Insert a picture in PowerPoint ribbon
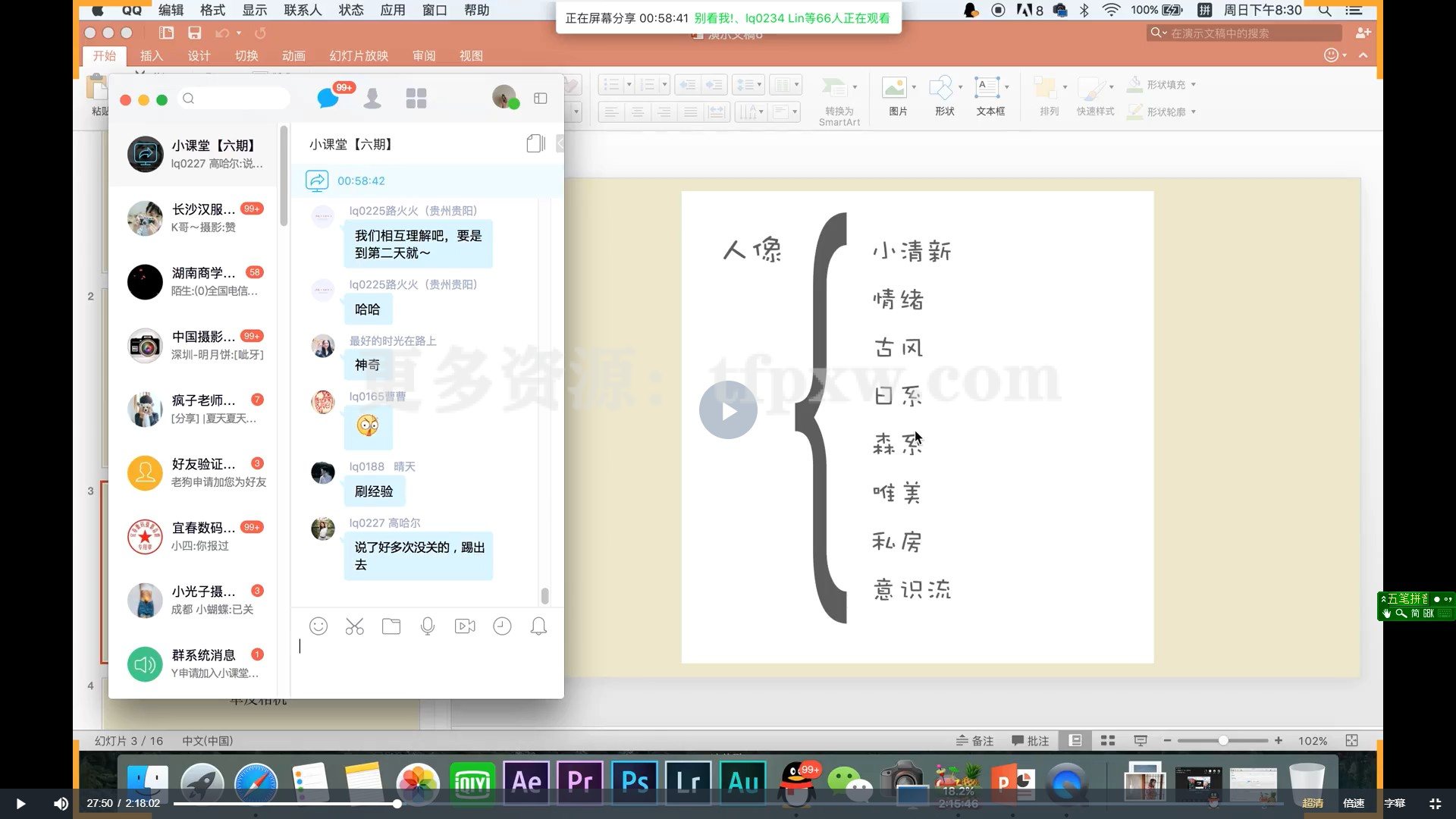Screen dimensions: 1456x819 pyautogui.click(x=895, y=88)
